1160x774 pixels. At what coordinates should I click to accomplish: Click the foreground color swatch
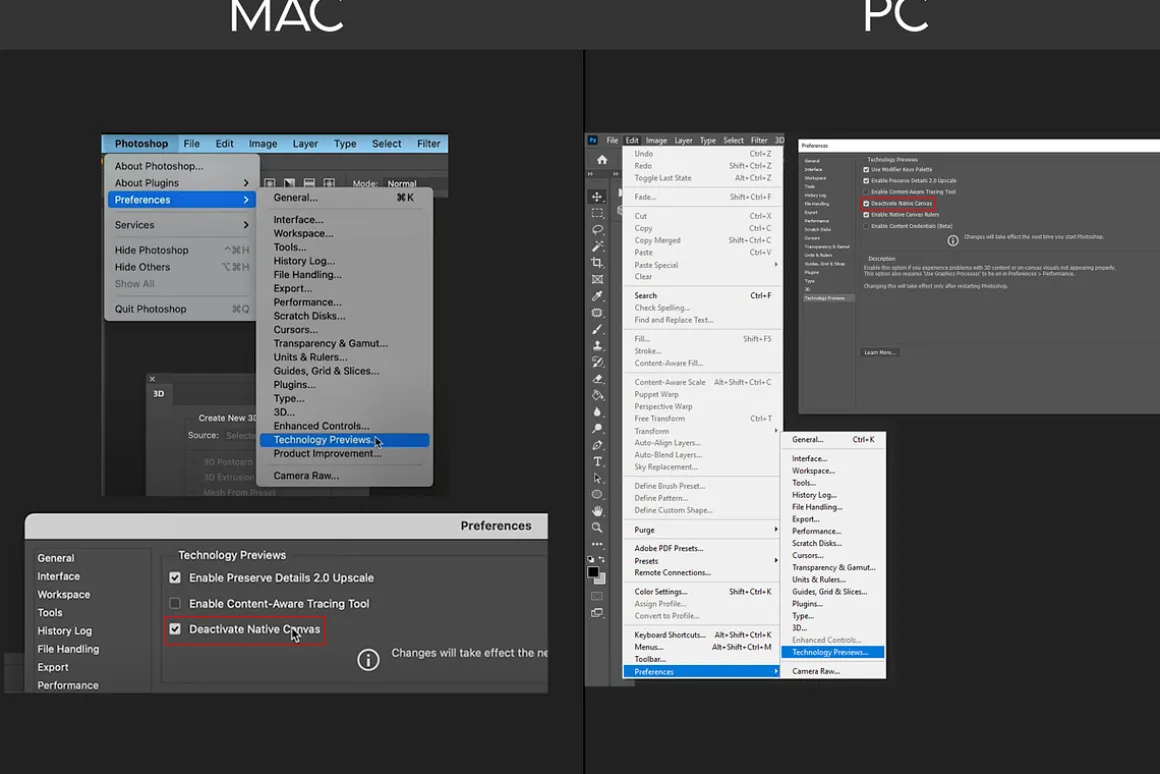pos(593,572)
